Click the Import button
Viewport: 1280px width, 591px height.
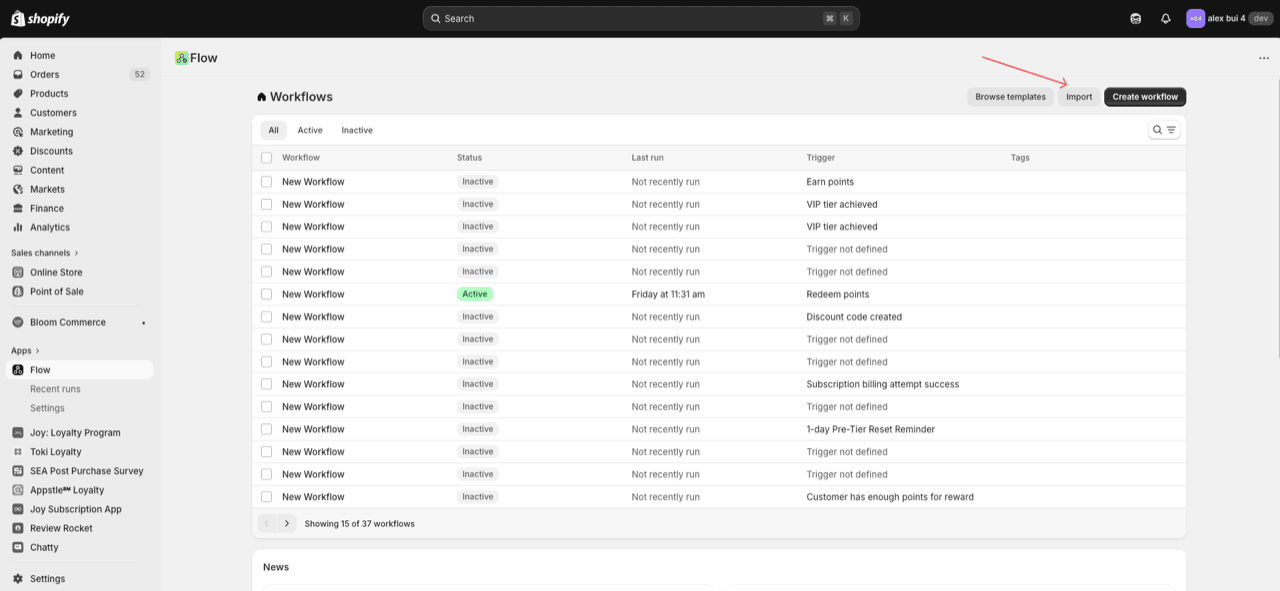(x=1079, y=97)
